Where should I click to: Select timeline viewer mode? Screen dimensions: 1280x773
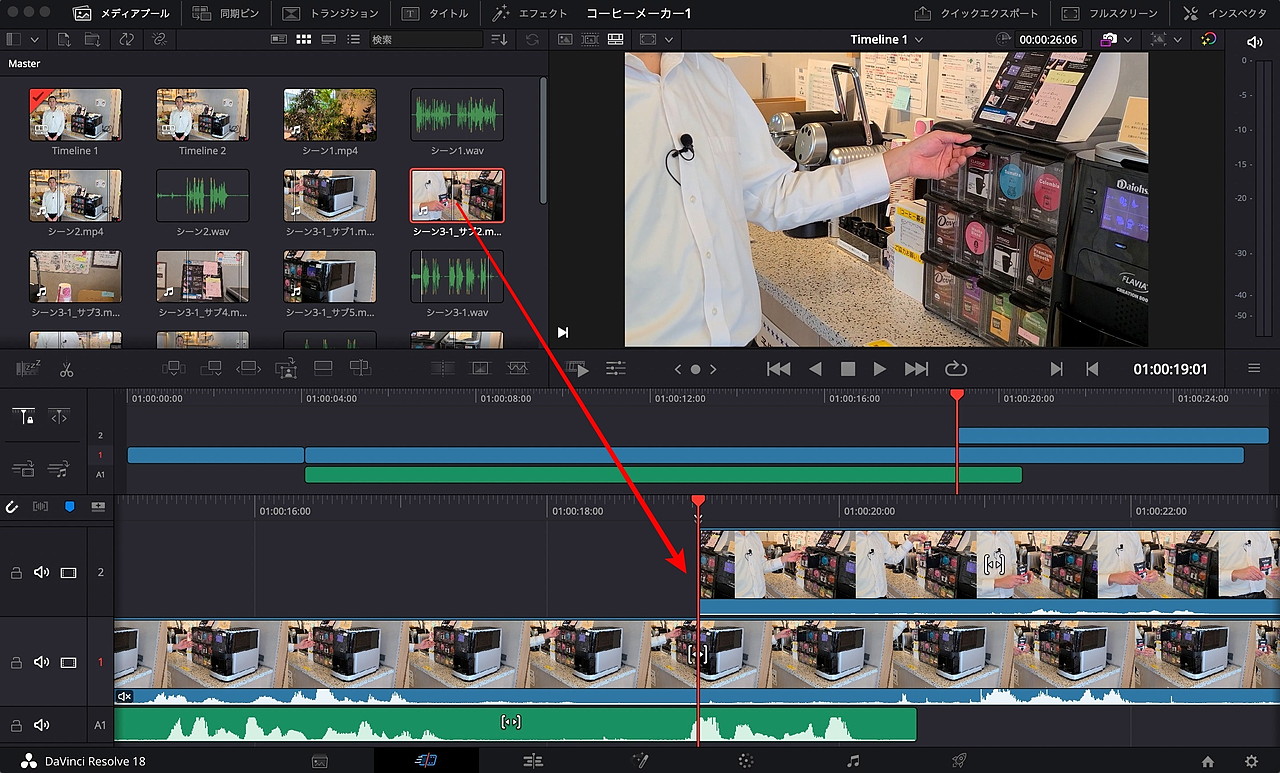click(615, 39)
